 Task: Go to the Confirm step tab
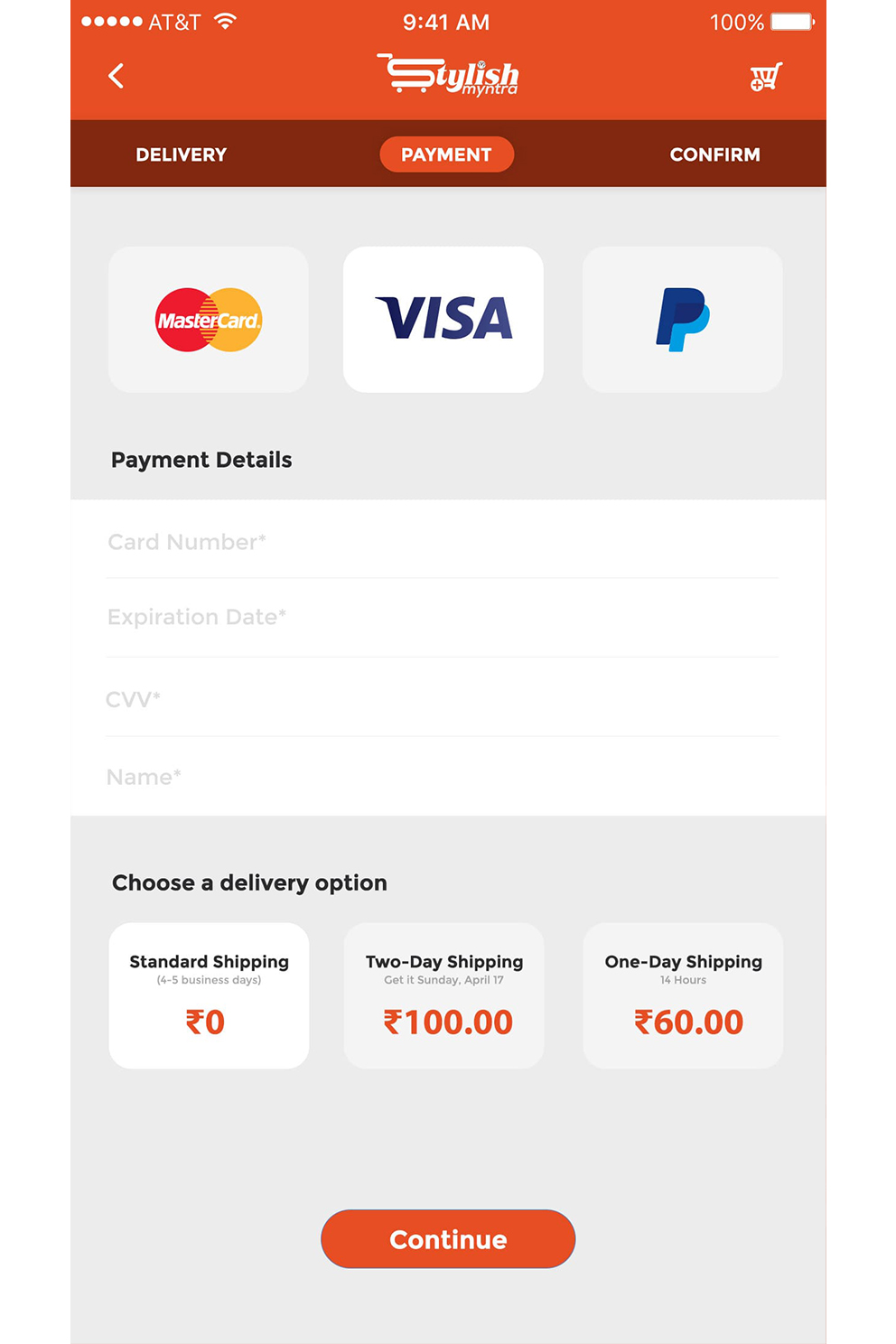(x=715, y=154)
